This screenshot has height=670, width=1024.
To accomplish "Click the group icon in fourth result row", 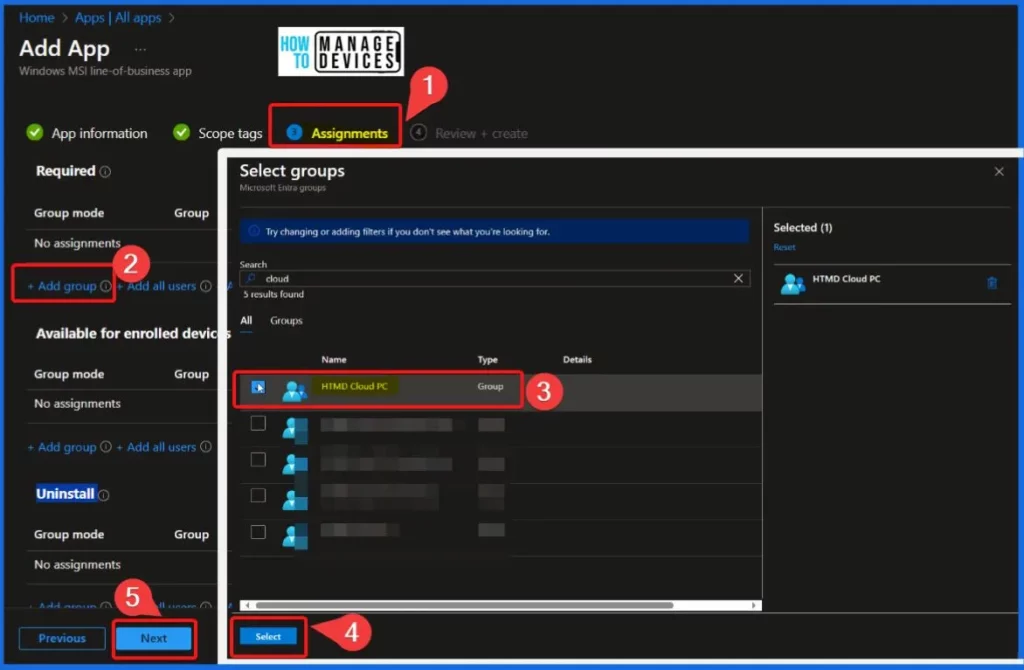I will [295, 500].
